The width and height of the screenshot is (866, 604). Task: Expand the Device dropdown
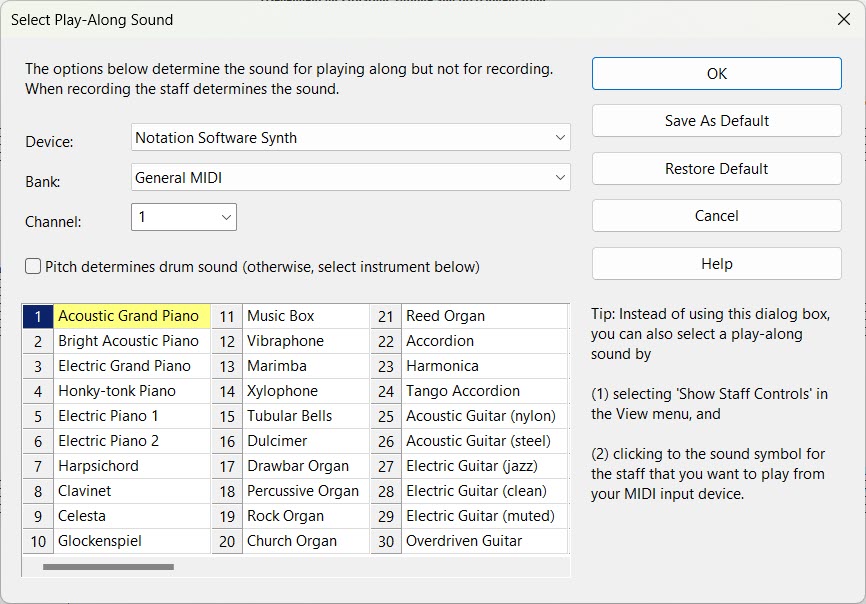pos(350,138)
